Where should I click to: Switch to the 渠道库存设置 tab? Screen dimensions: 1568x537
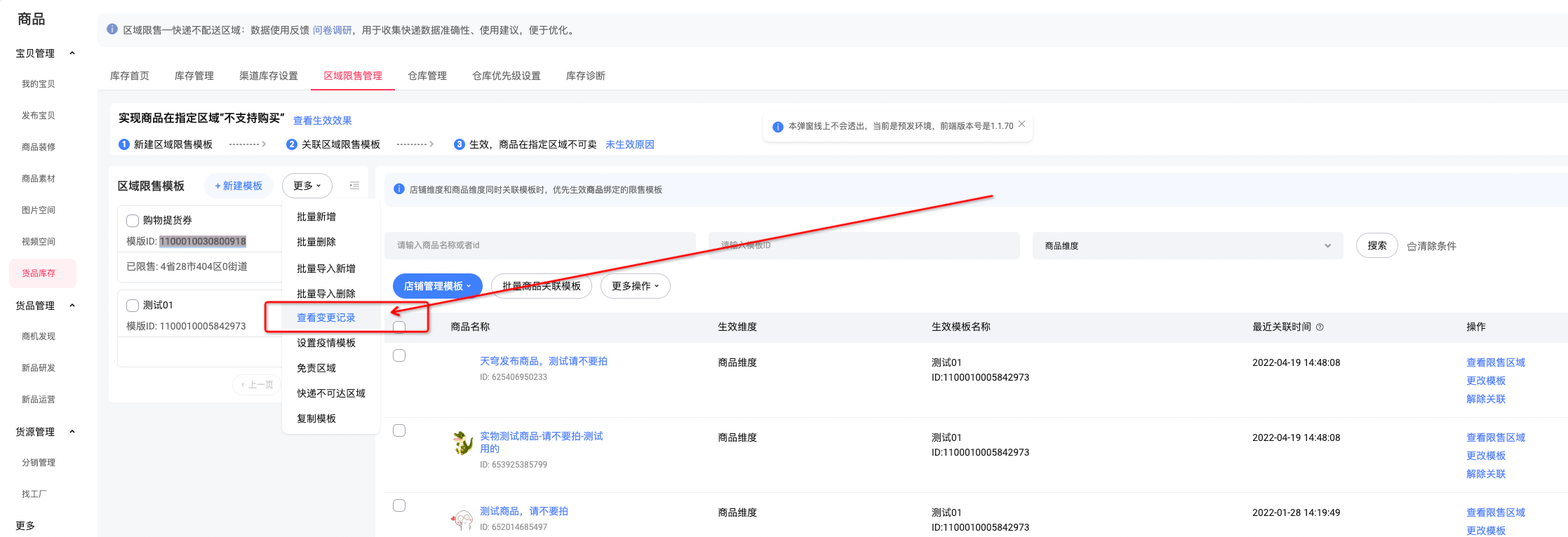[x=269, y=76]
